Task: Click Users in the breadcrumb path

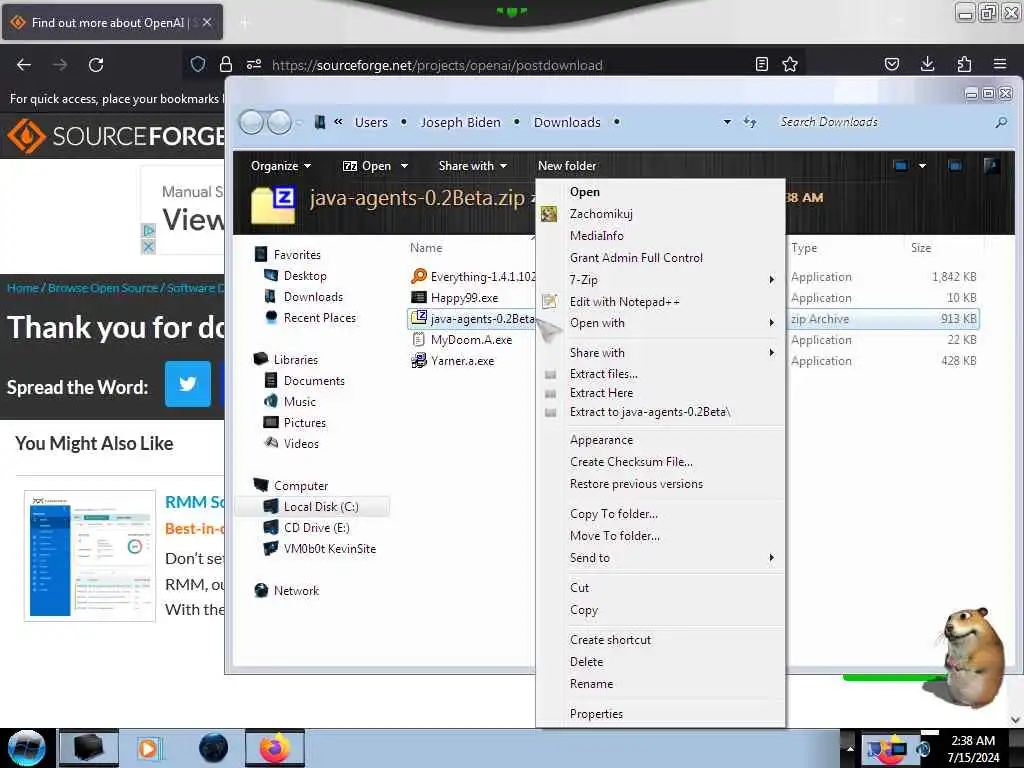Action: (x=371, y=122)
